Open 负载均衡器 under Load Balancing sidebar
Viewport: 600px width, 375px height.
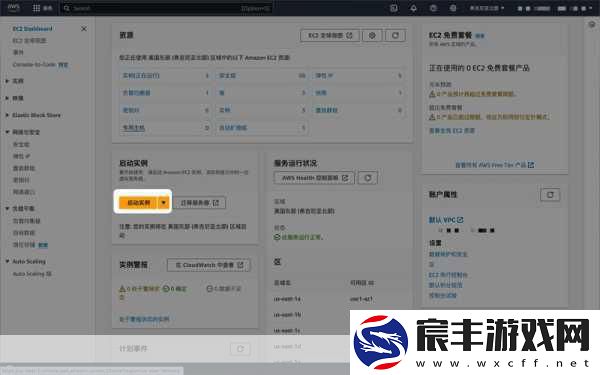pyautogui.click(x=26, y=221)
